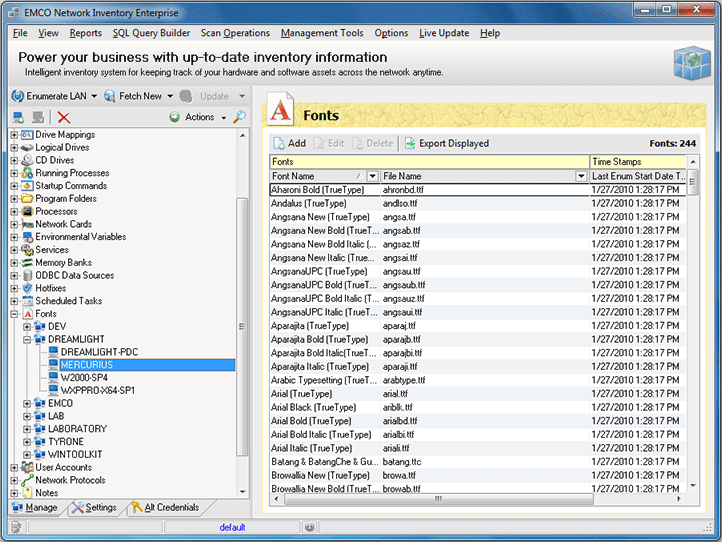722x542 pixels.
Task: Collapse the DREAMLIGHT tree node
Action: coord(27,339)
